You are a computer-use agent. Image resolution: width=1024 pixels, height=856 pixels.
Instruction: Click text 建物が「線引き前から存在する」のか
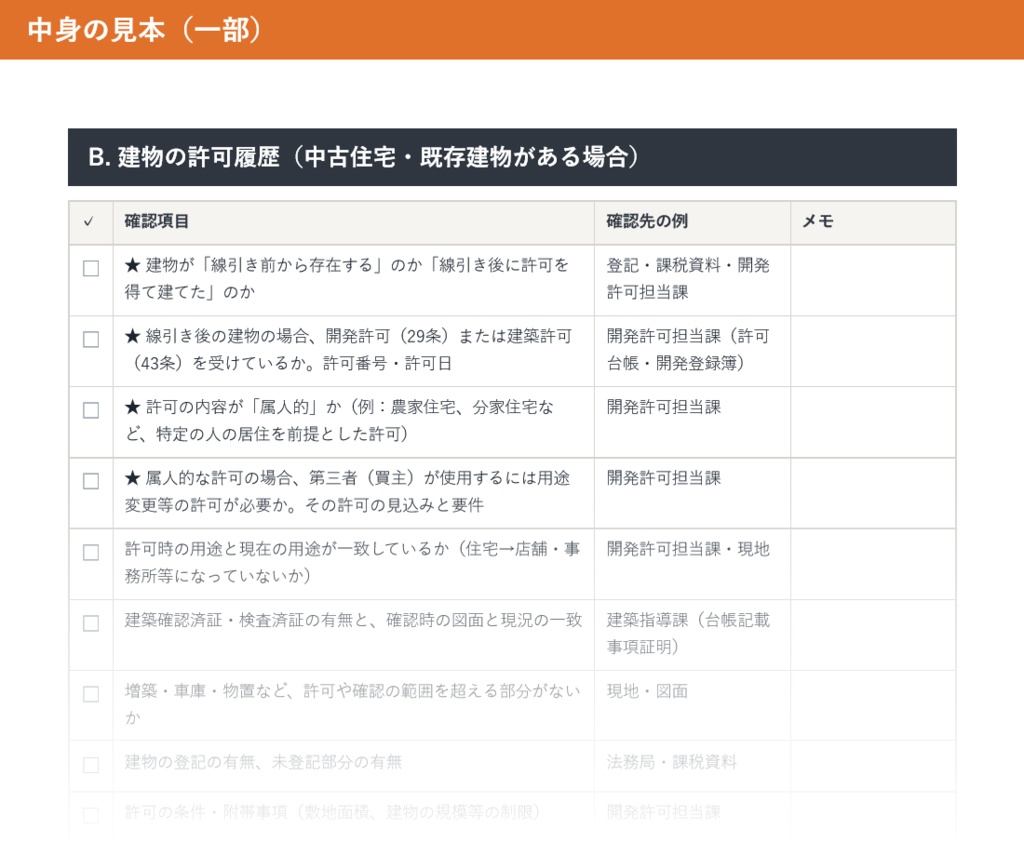pos(265,265)
